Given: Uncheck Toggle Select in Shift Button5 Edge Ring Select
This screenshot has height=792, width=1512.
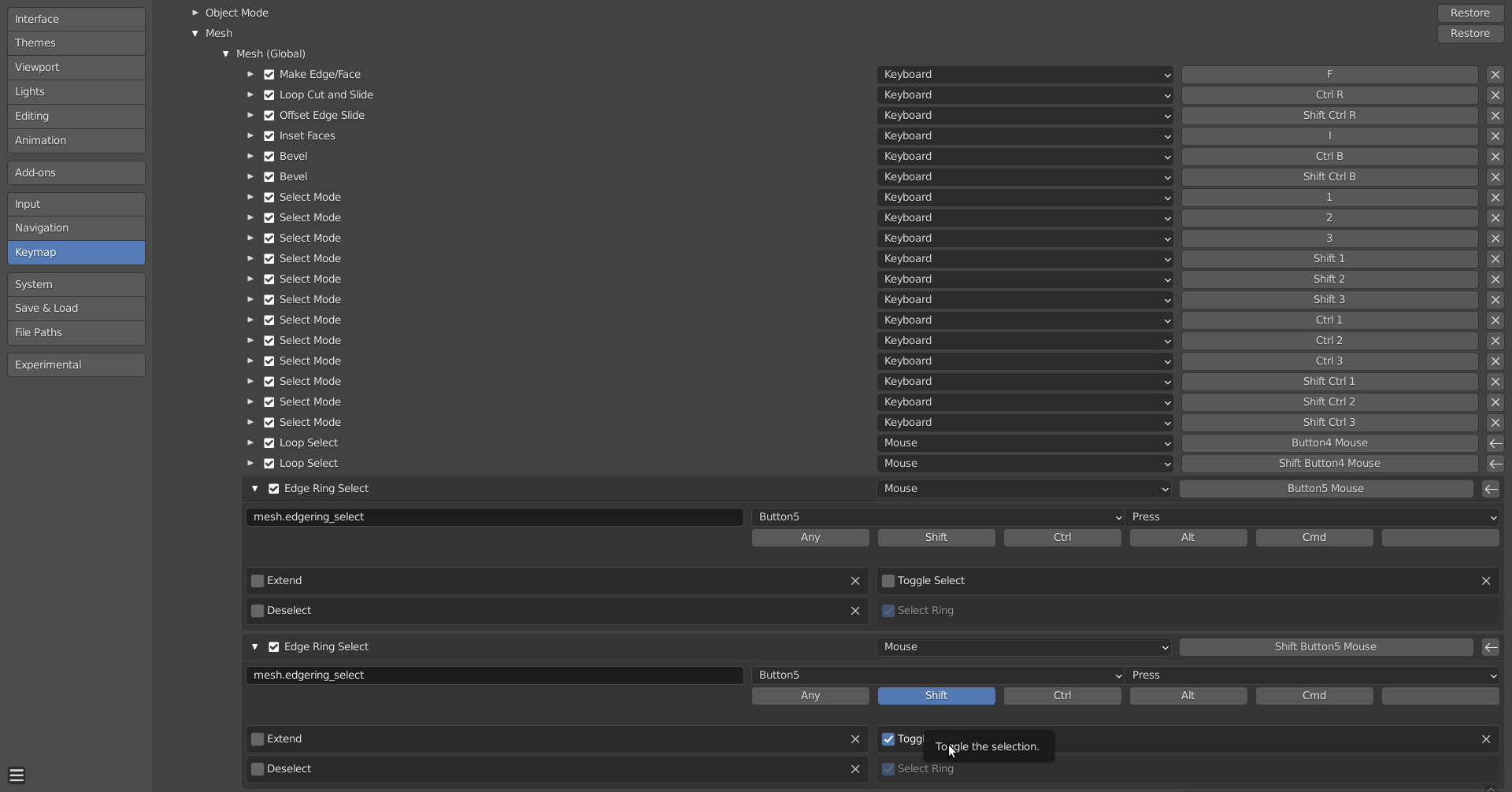Looking at the screenshot, I should 888,739.
